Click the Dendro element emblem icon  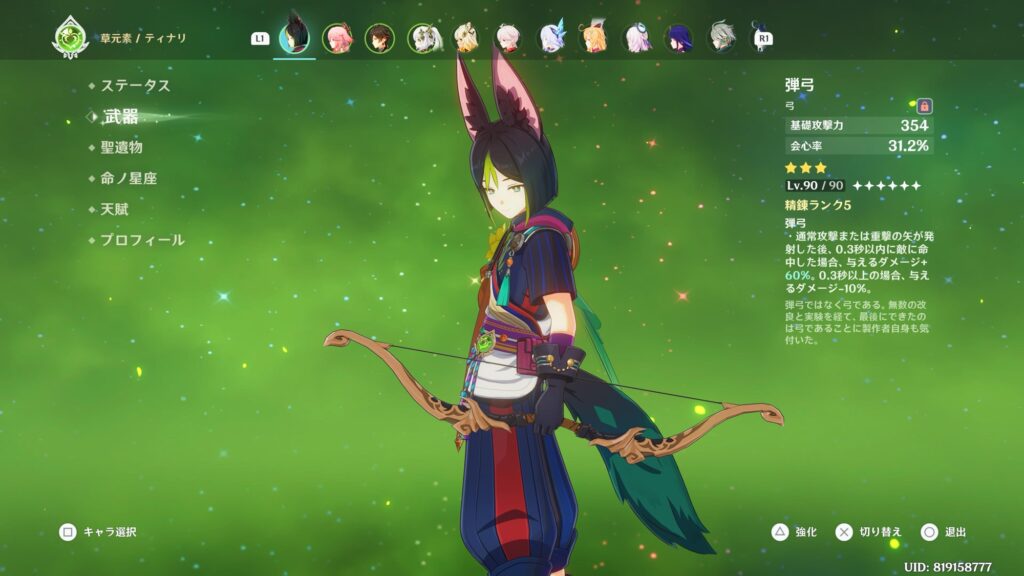70,38
